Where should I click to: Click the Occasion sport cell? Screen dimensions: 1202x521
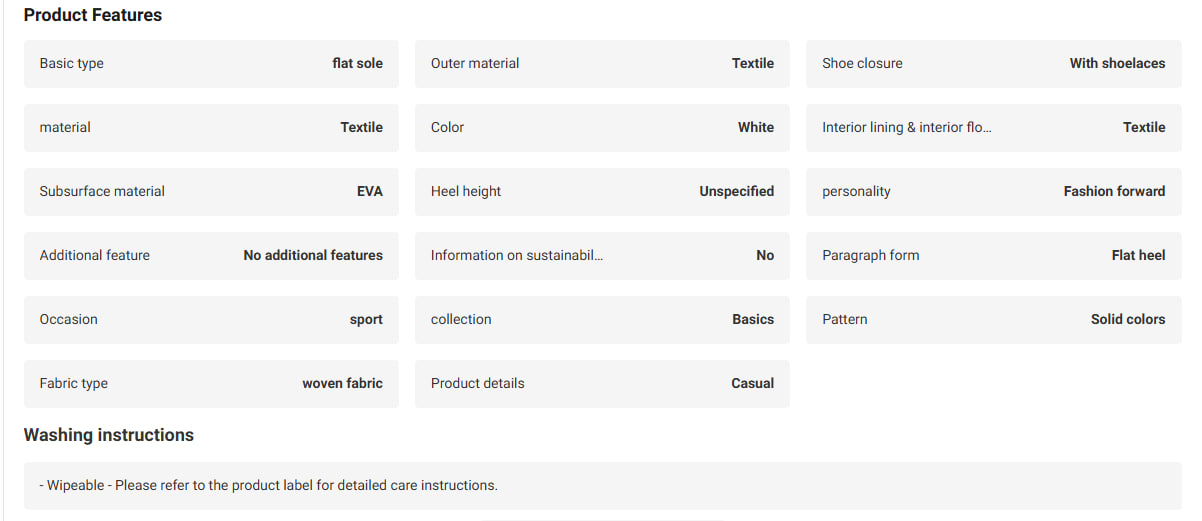[x=211, y=319]
